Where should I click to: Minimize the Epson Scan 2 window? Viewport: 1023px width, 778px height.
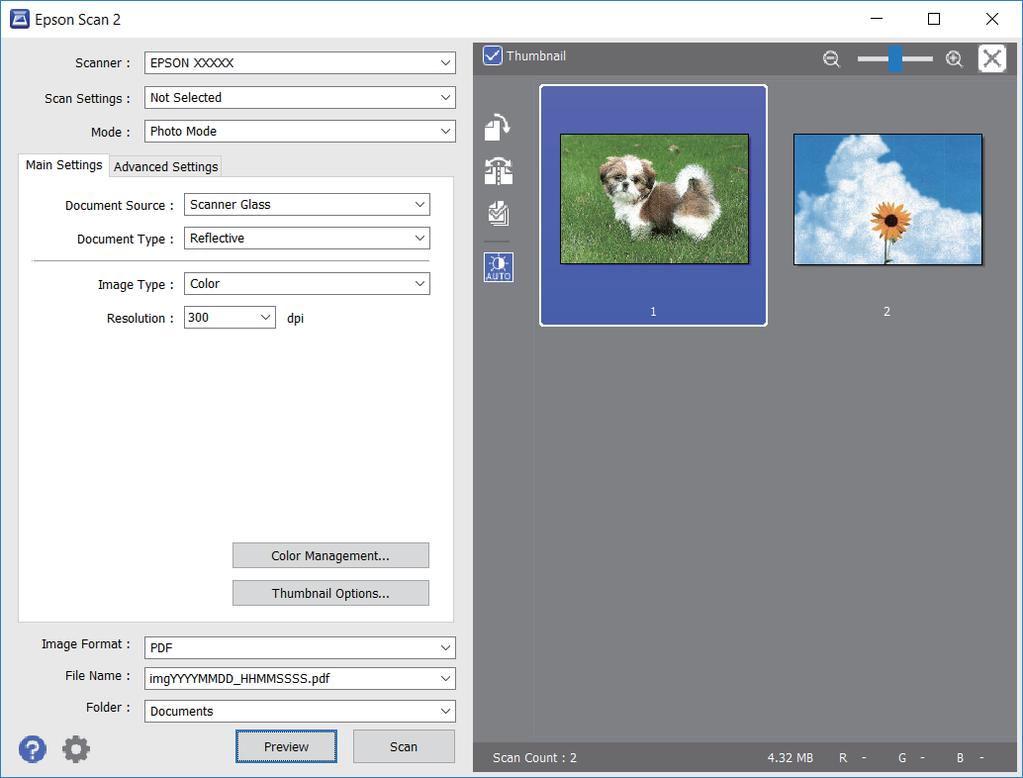877,19
